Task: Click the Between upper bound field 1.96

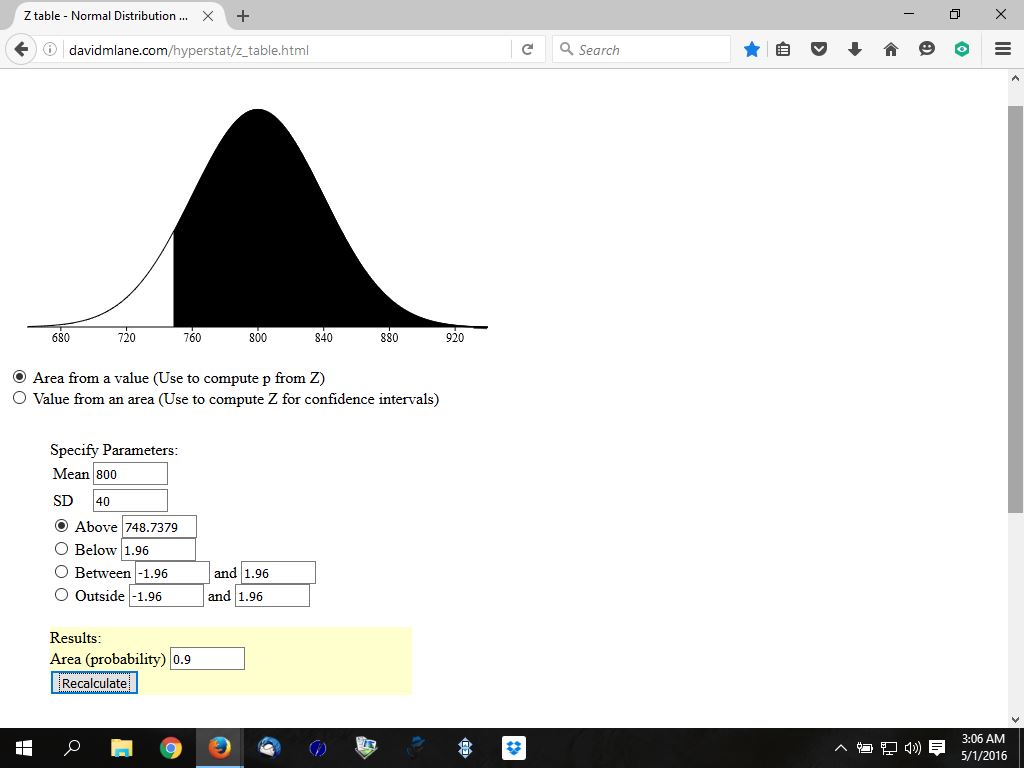Action: click(278, 573)
